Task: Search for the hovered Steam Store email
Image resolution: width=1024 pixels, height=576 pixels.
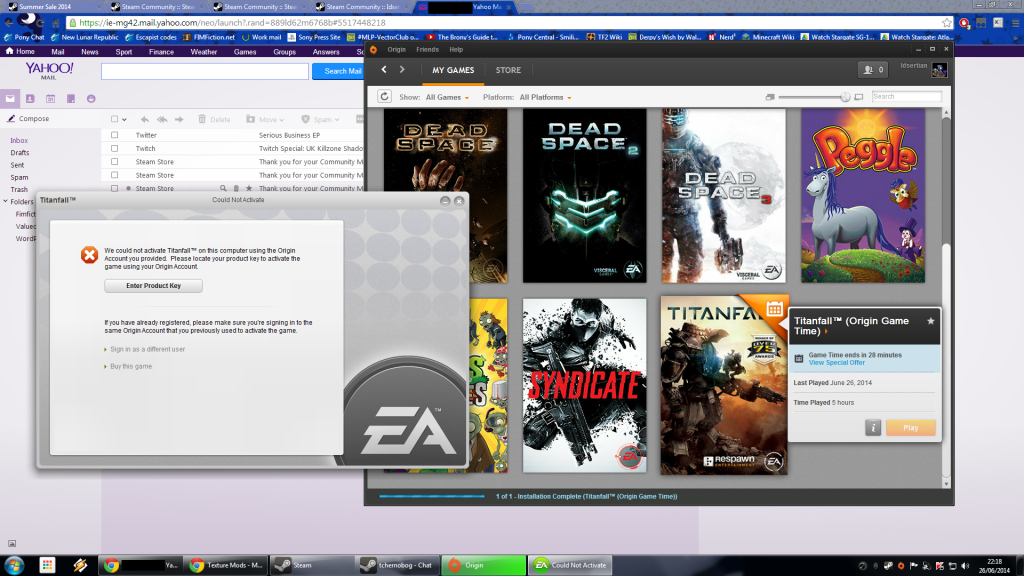Action: click(223, 188)
